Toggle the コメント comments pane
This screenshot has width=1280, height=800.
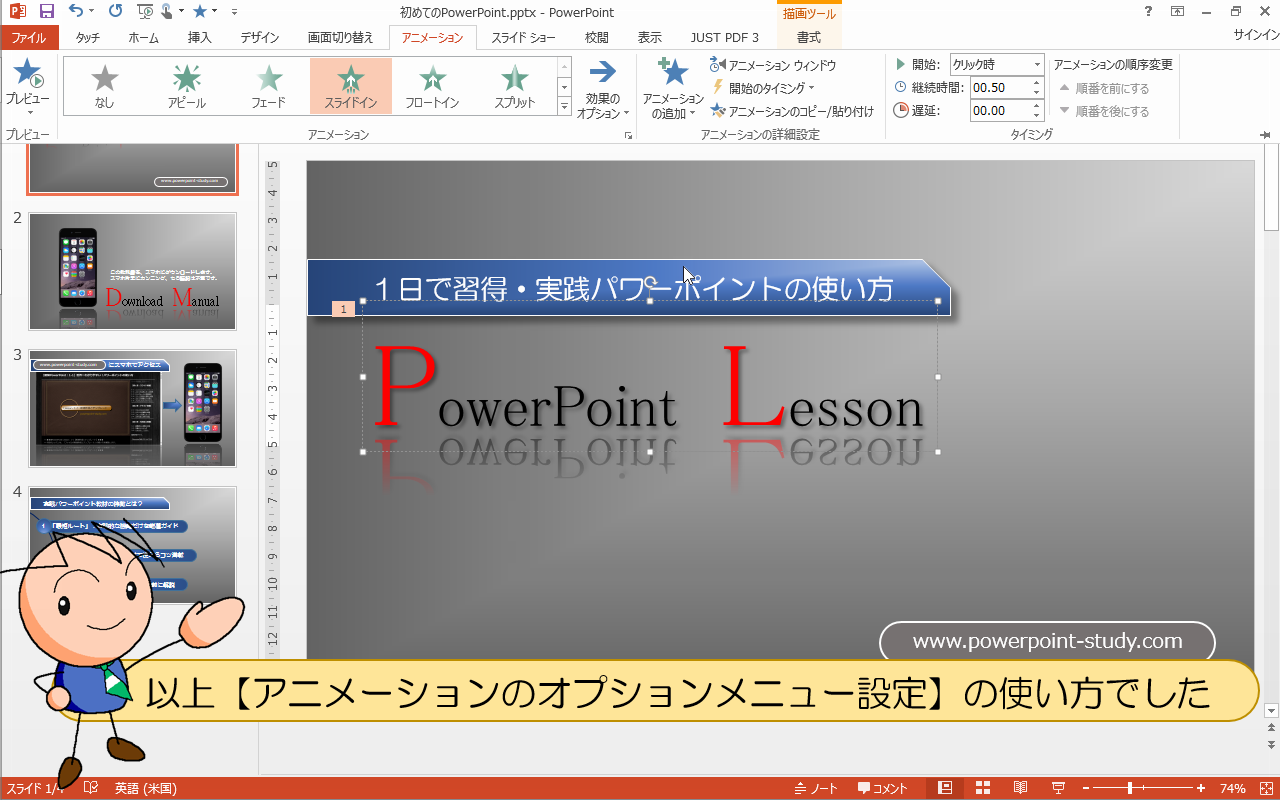click(883, 788)
